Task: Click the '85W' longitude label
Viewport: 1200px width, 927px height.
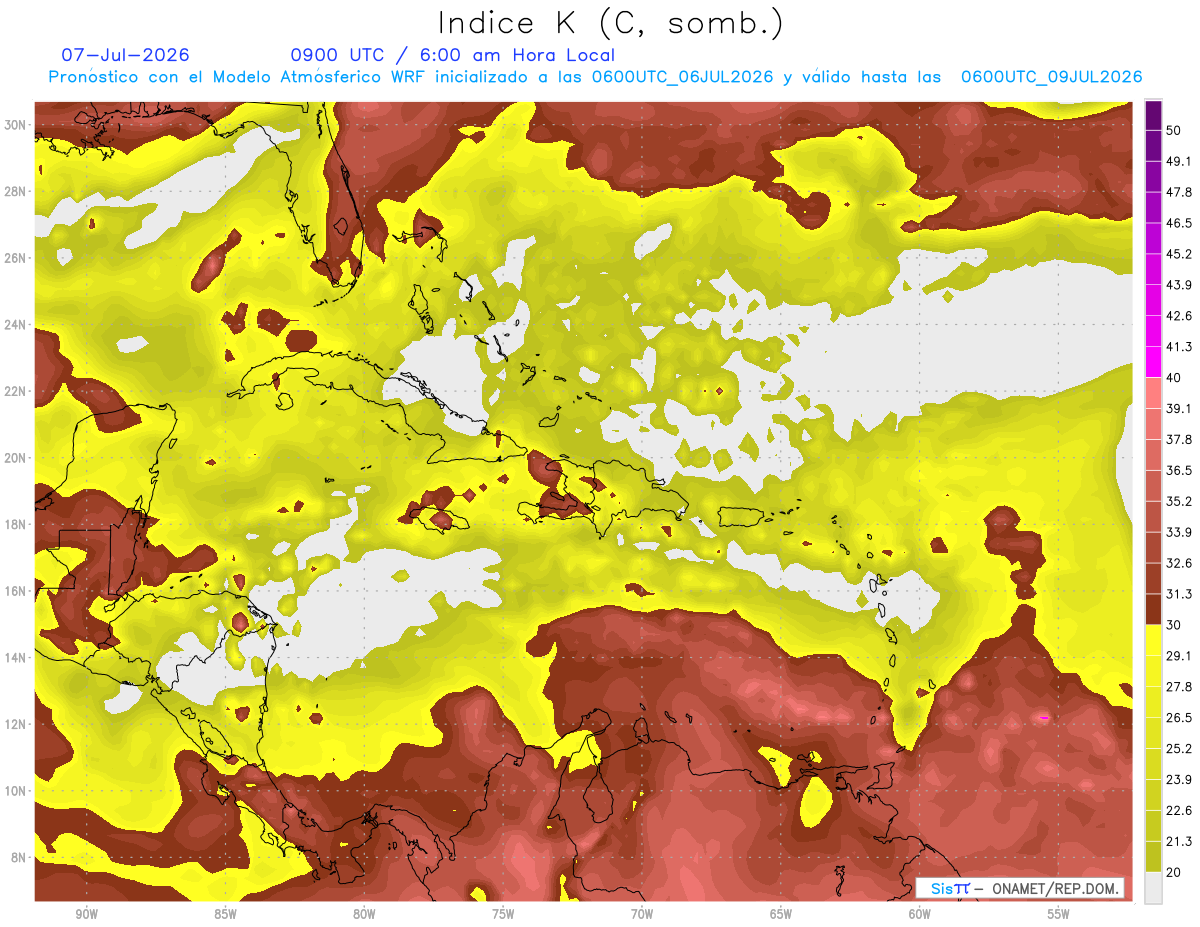Action: (x=226, y=914)
